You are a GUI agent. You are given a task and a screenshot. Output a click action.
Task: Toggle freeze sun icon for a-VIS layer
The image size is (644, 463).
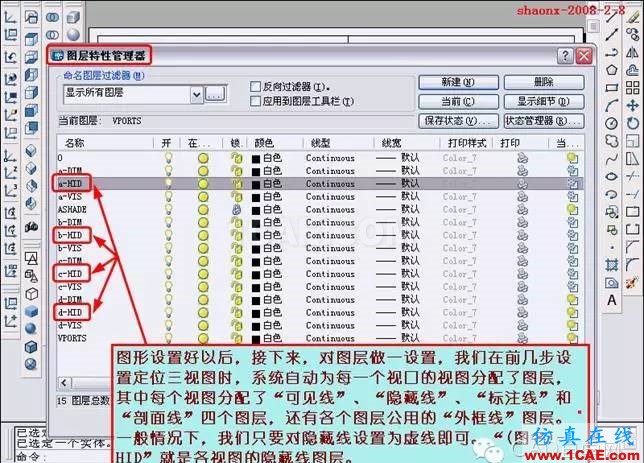203,197
